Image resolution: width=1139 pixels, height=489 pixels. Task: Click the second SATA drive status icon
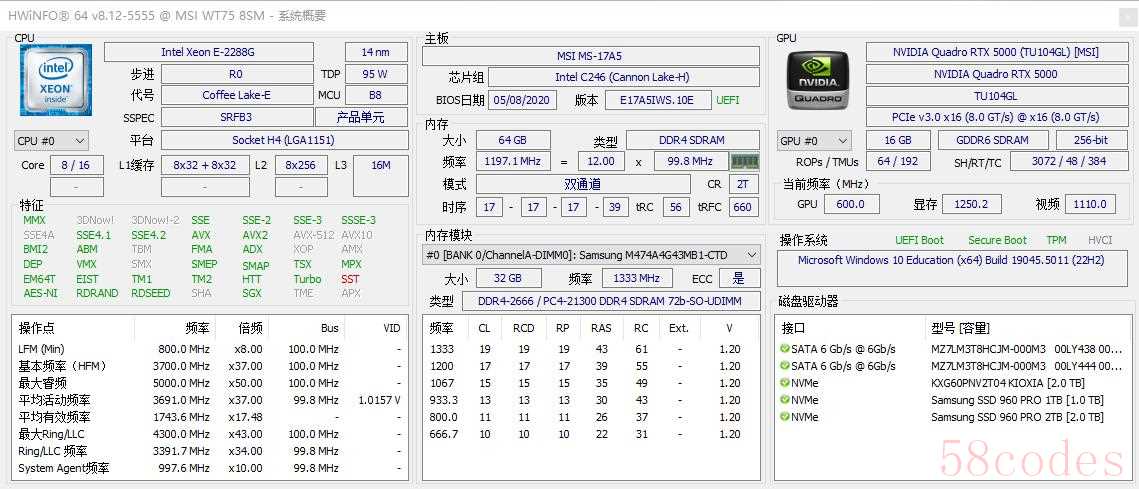click(x=784, y=366)
